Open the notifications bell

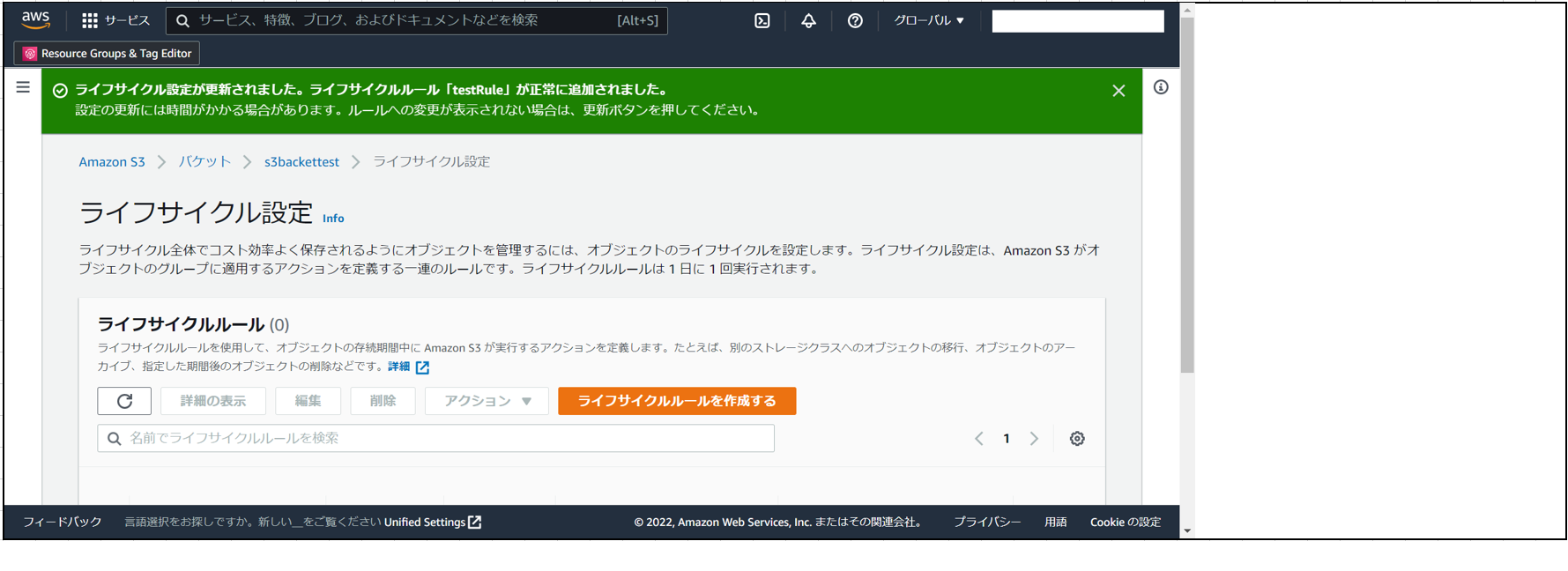808,20
